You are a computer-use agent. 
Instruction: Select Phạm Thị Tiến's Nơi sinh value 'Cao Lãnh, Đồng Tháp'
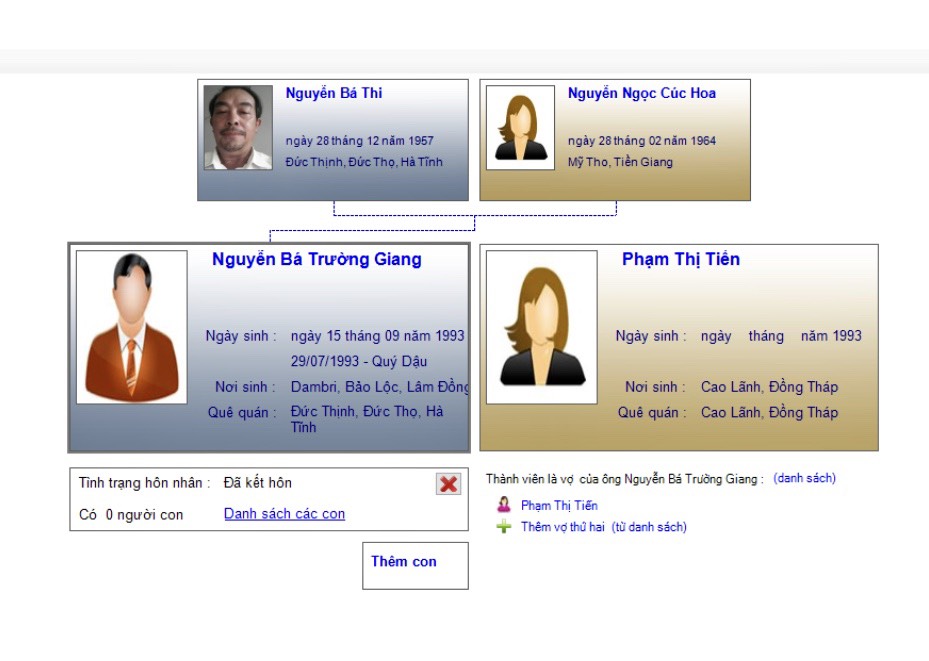pos(770,387)
